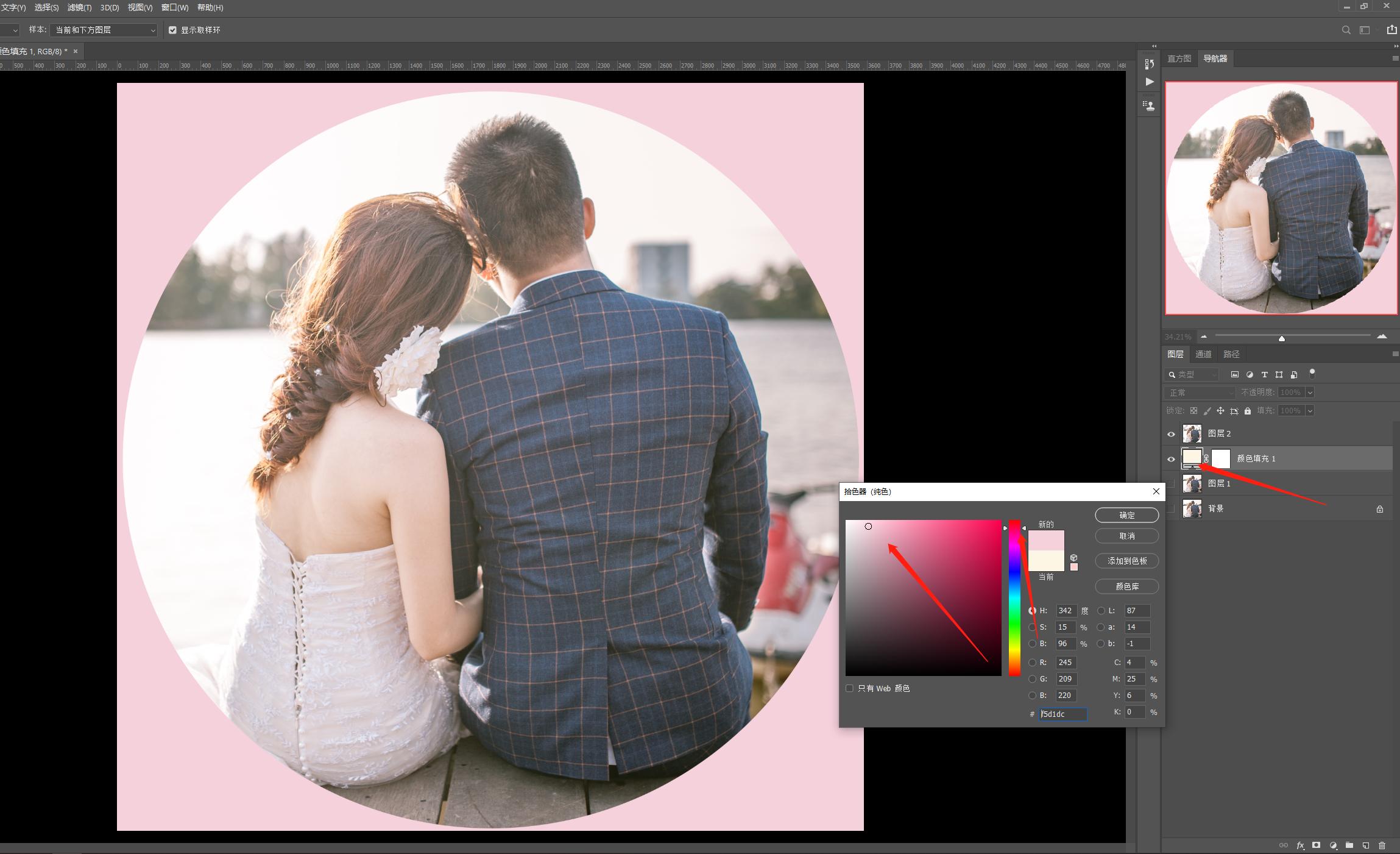Open the Layers panel options menu
Viewport: 1400px width, 854px height.
coord(1395,354)
